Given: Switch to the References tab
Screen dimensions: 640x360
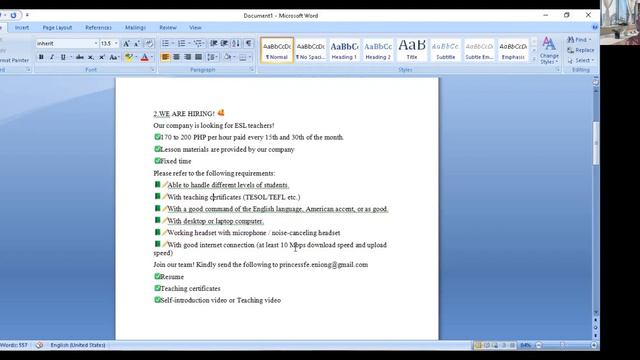Looking at the screenshot, I should click(98, 28).
